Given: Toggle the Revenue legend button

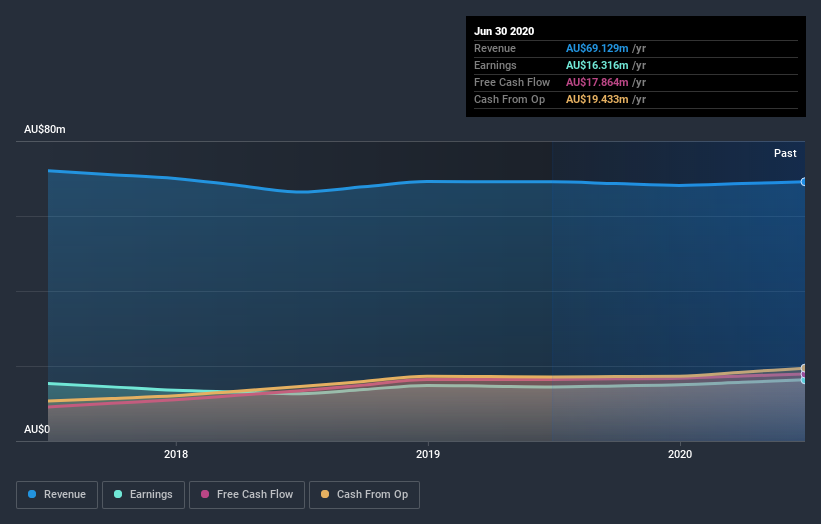Looking at the screenshot, I should tap(57, 495).
